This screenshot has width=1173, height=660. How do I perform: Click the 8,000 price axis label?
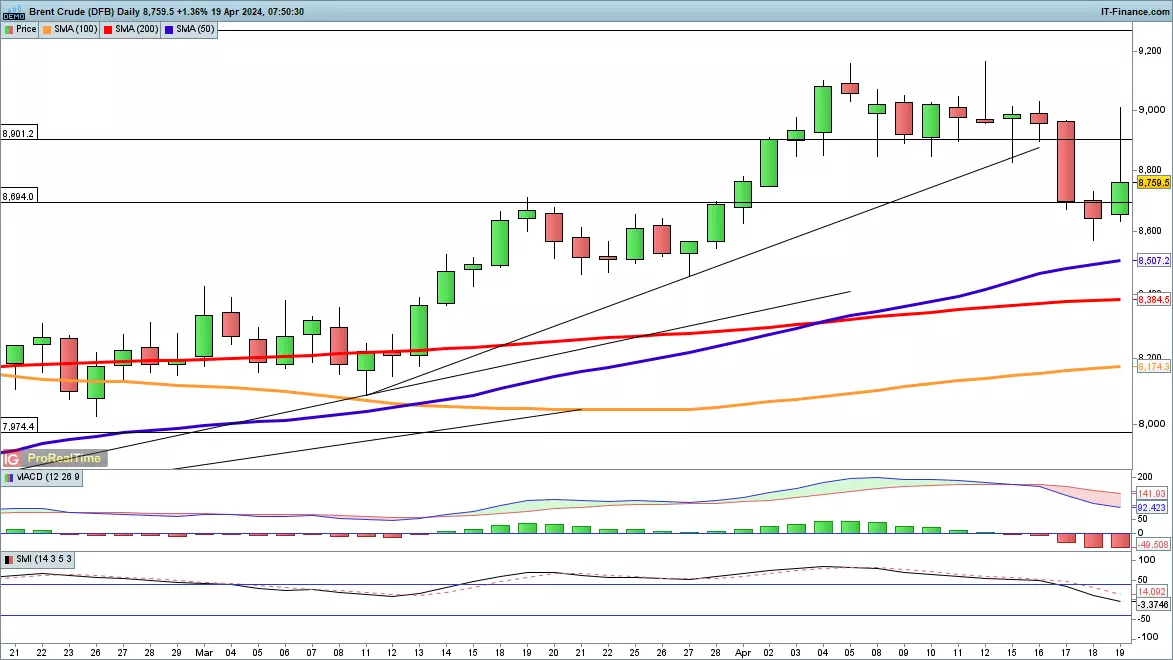click(1151, 424)
